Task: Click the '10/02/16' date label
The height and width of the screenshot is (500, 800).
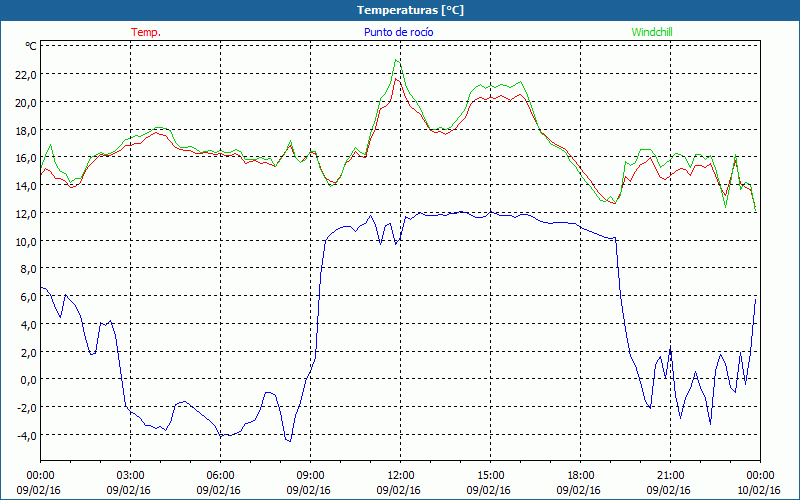Action: [x=759, y=490]
